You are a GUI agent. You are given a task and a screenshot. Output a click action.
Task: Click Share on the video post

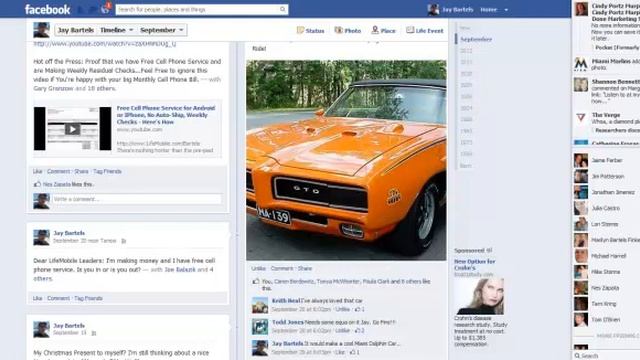81,171
